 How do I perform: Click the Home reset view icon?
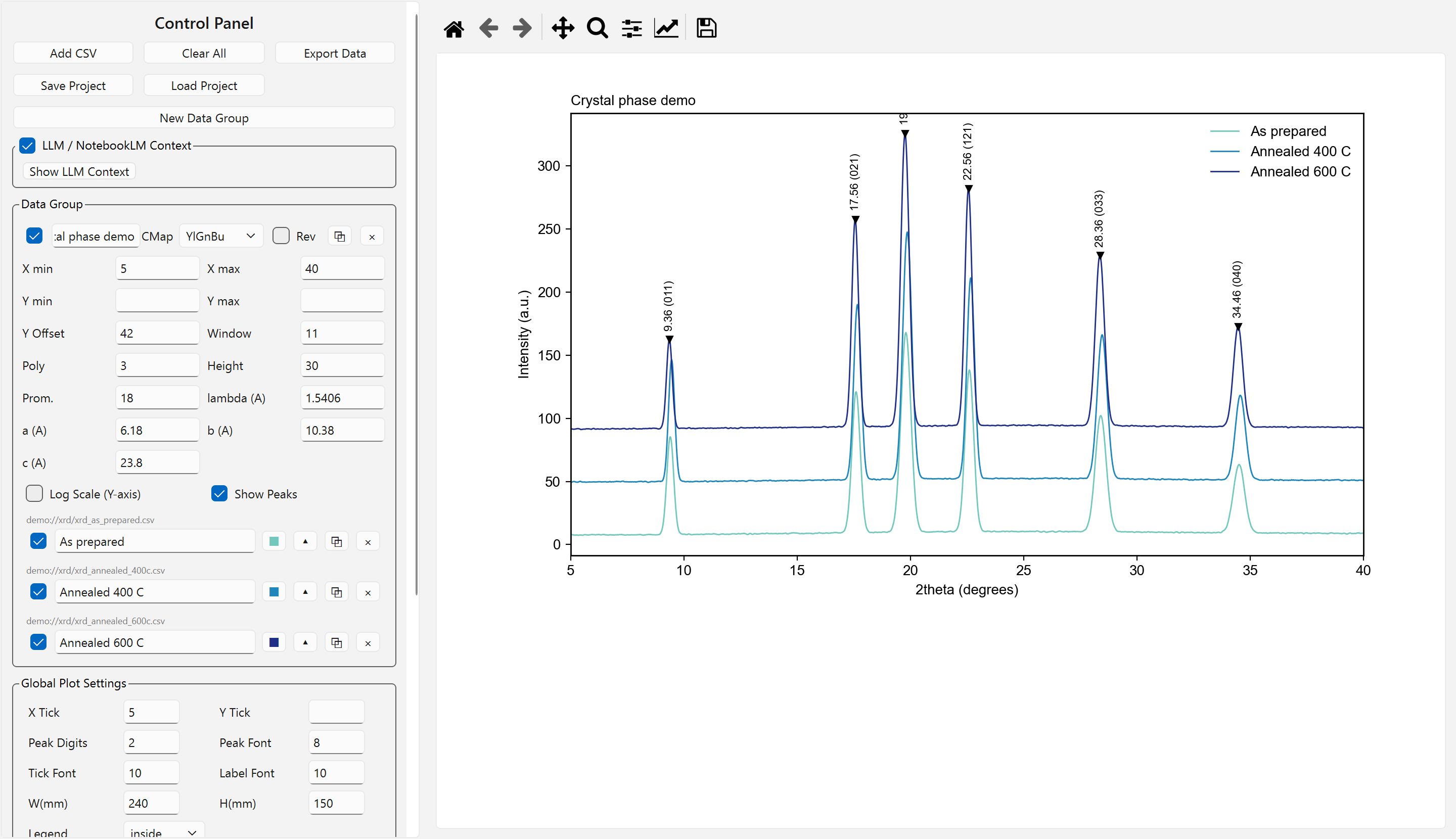pyautogui.click(x=453, y=28)
